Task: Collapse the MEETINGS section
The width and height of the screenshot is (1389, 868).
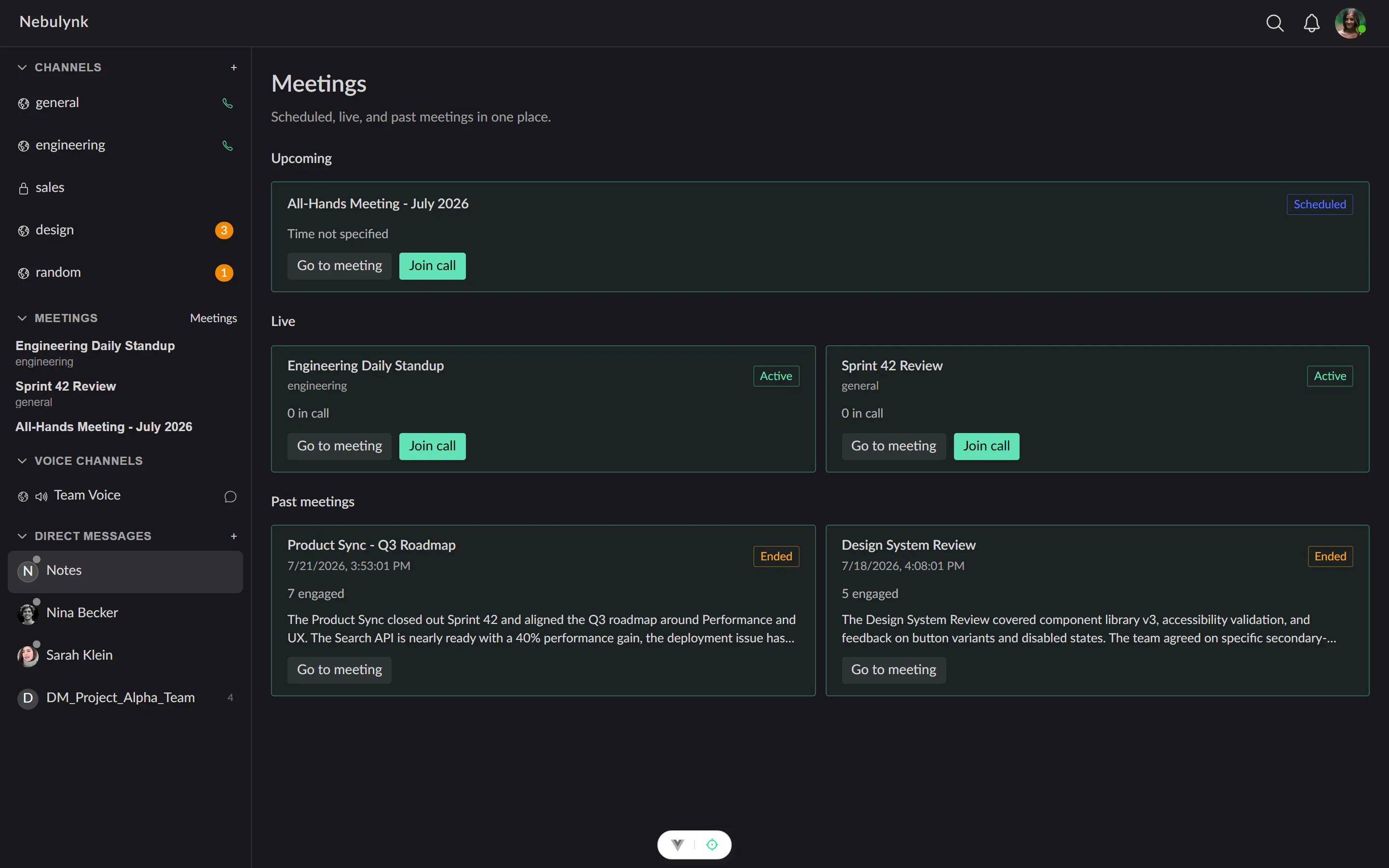Action: pyautogui.click(x=22, y=318)
